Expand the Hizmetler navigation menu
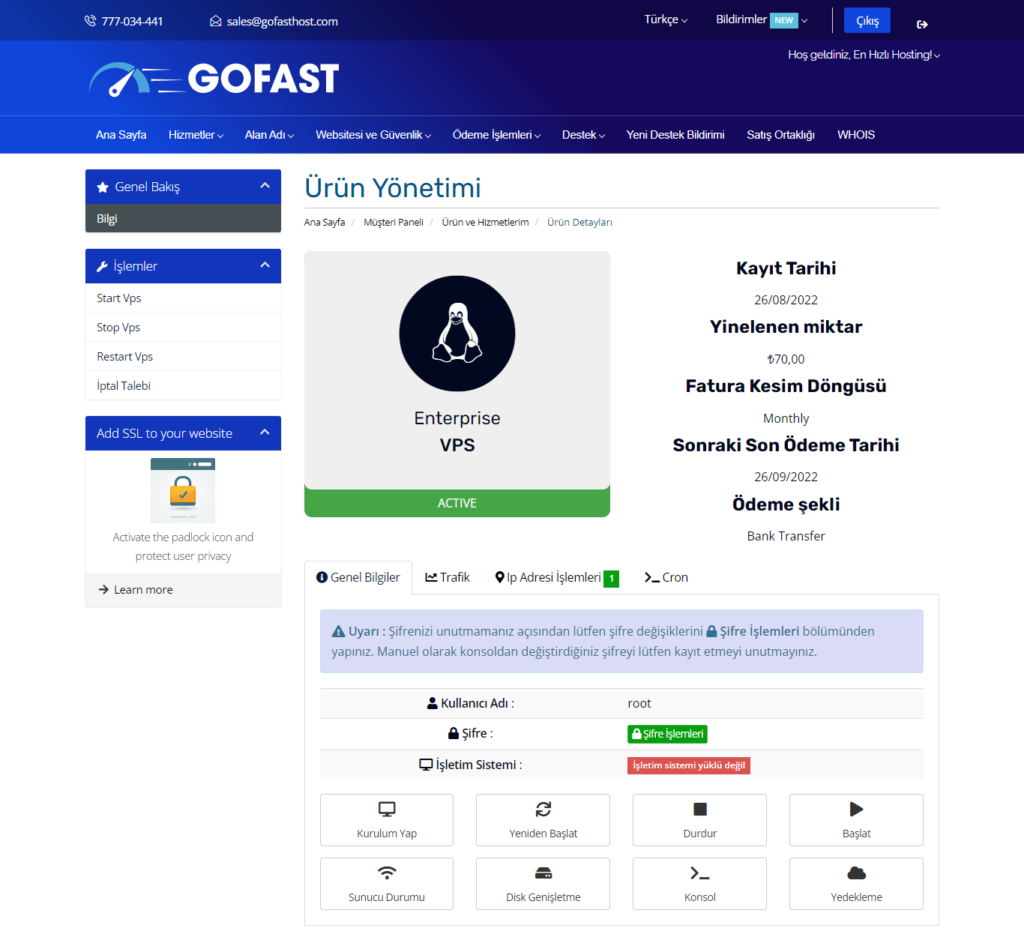This screenshot has height=934, width=1024. (x=195, y=135)
